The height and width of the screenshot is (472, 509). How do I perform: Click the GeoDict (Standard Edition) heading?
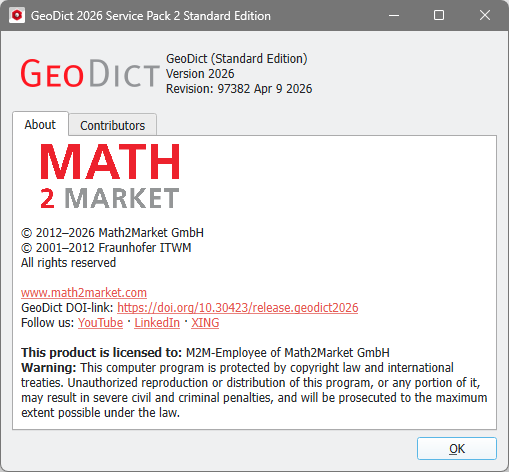click(x=237, y=59)
